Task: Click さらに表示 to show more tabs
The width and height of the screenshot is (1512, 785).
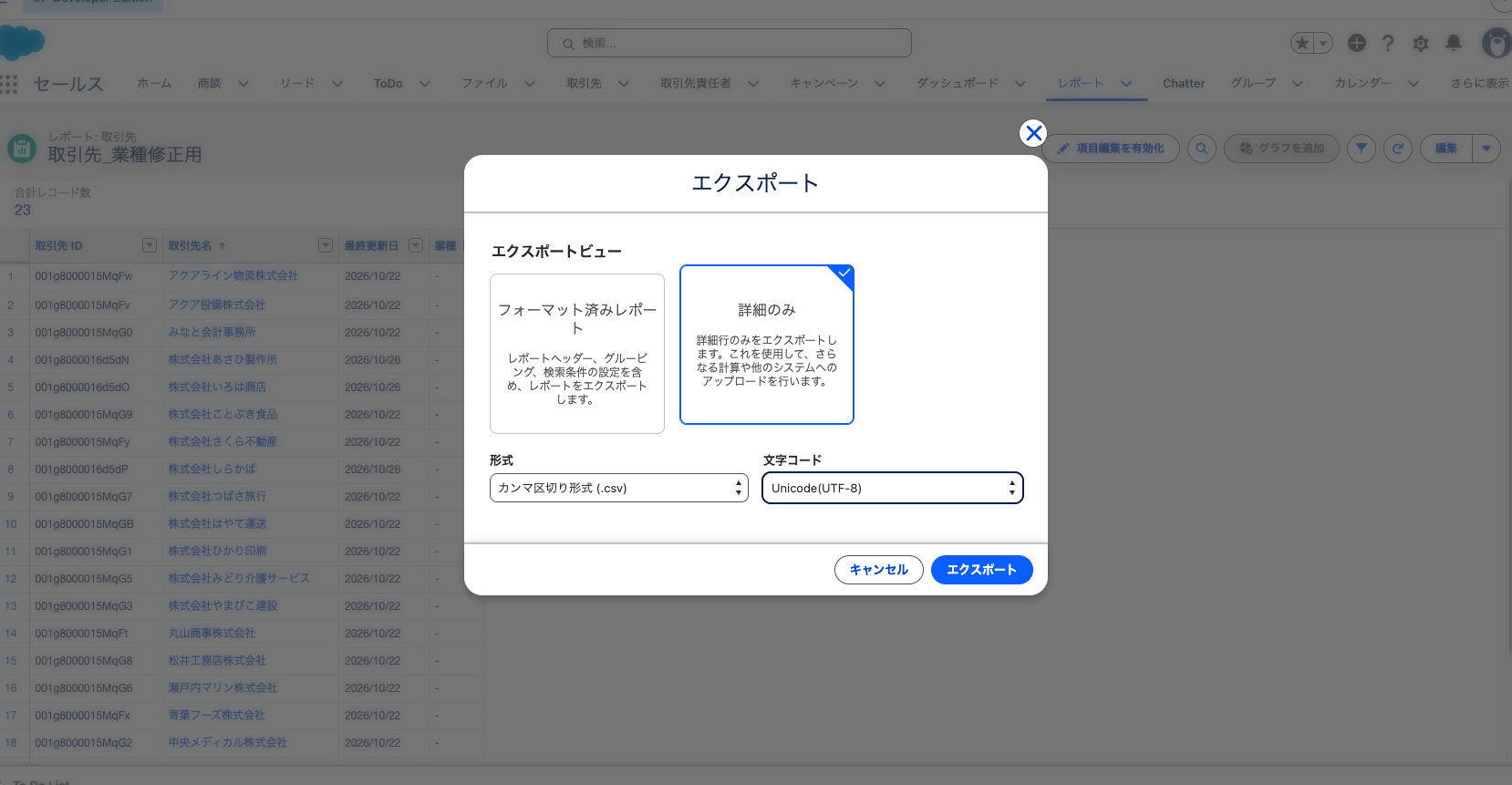Action: (1480, 83)
